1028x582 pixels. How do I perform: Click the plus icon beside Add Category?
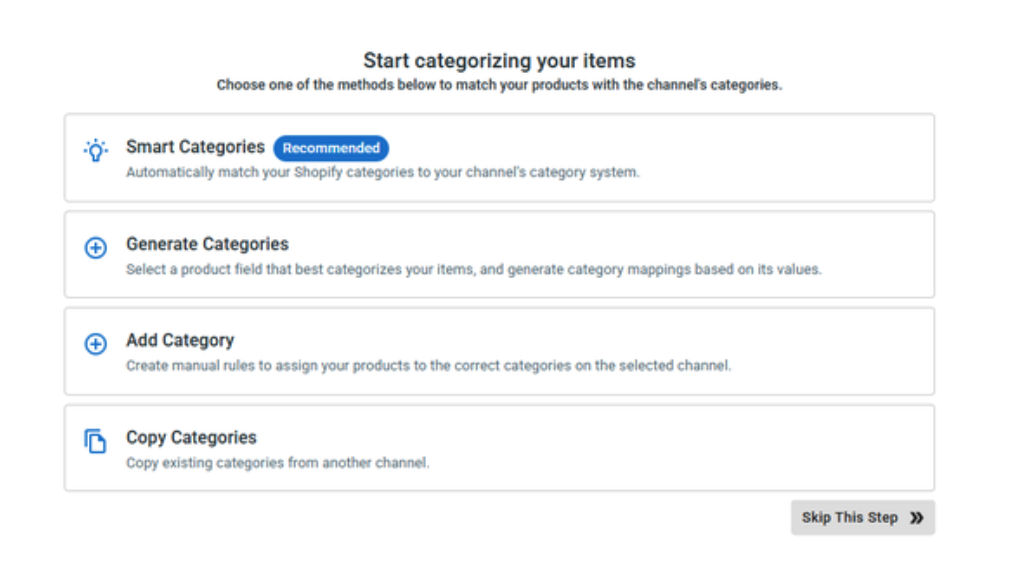[x=95, y=345]
